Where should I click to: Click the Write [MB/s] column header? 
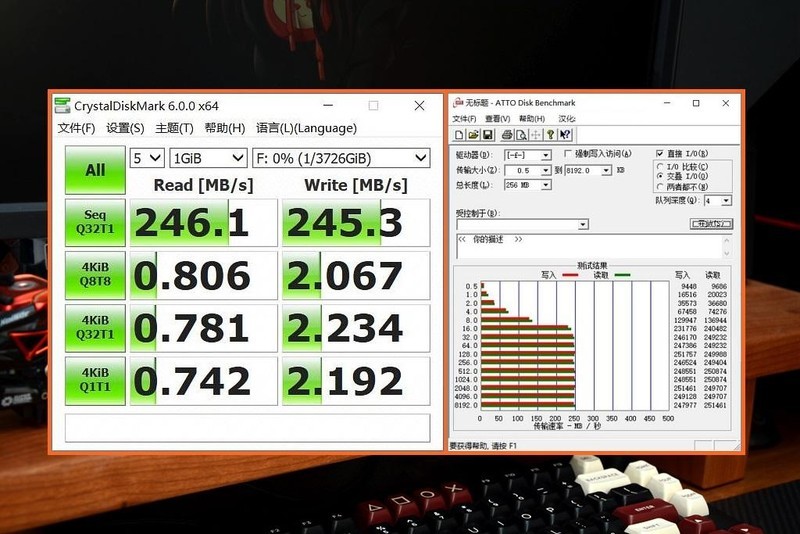click(x=356, y=185)
